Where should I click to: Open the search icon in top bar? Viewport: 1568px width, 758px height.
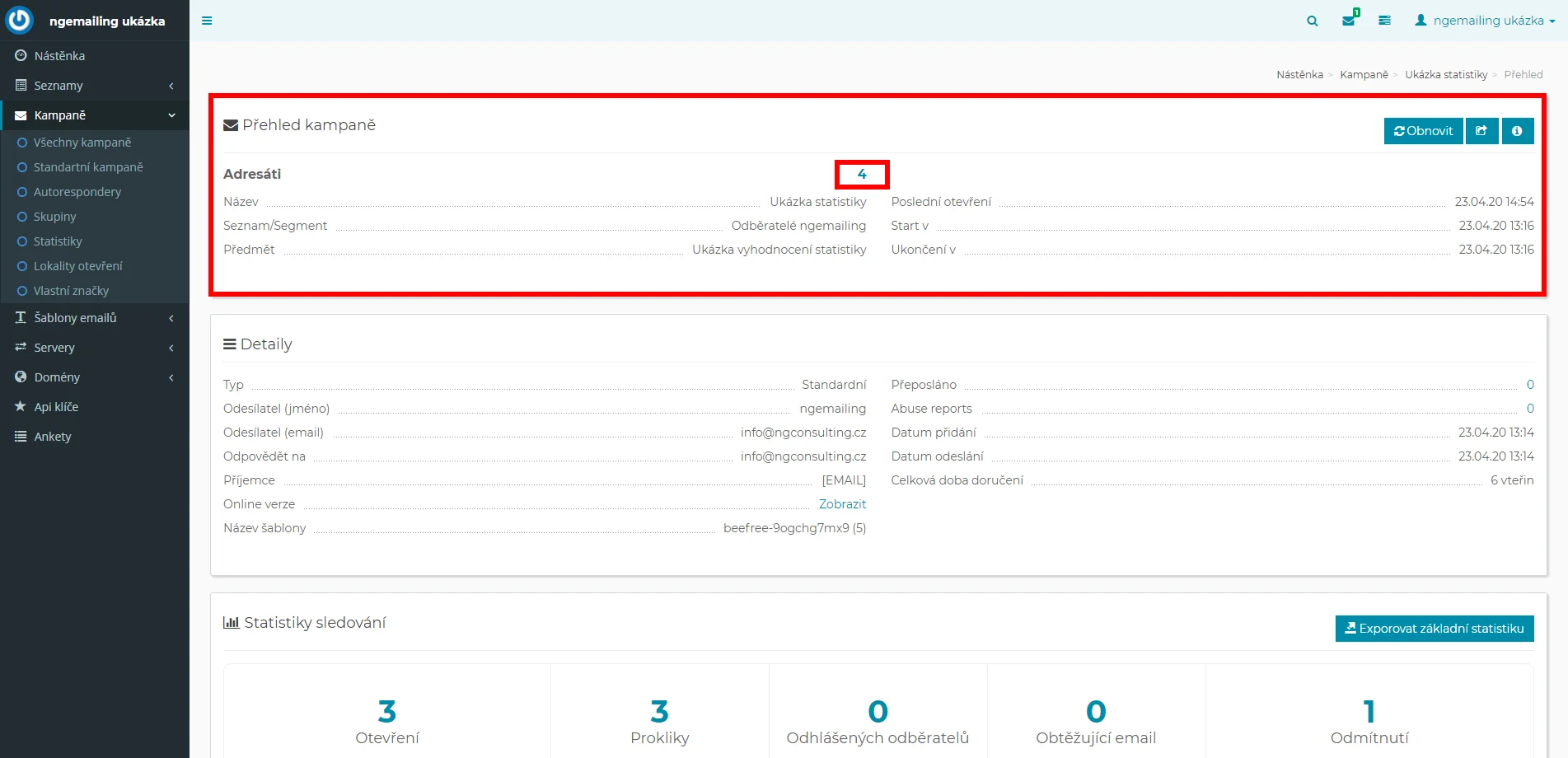pyautogui.click(x=1312, y=21)
